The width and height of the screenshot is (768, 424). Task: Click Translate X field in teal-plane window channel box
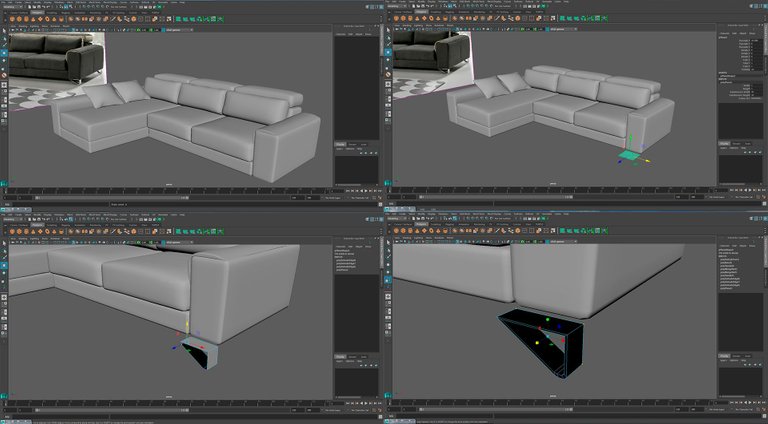click(x=757, y=41)
